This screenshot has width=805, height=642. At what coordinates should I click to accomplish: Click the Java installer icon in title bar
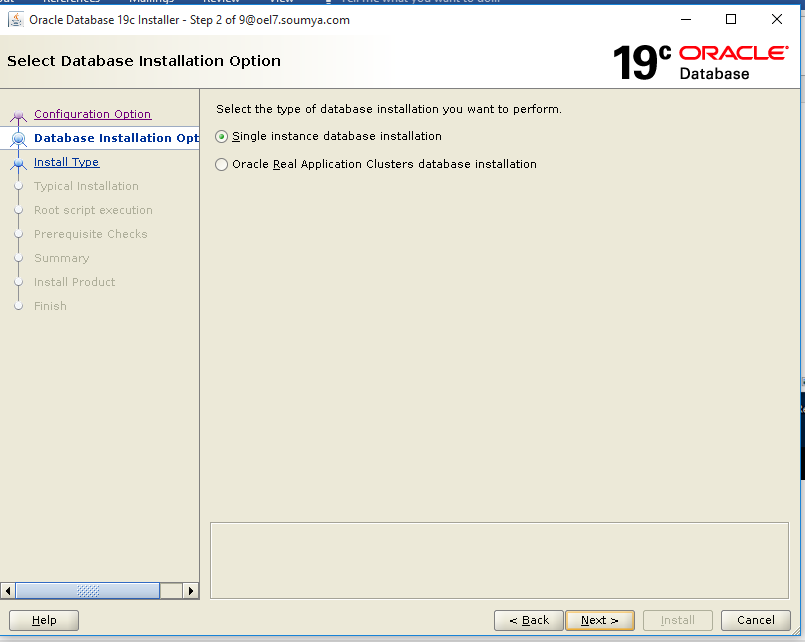[16, 20]
